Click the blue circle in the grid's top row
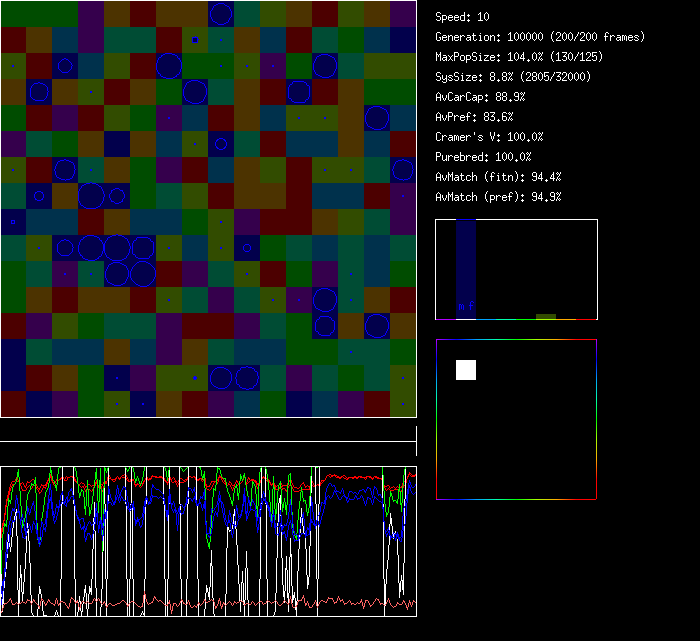Screen dimensions: 700x641 [x=220, y=14]
